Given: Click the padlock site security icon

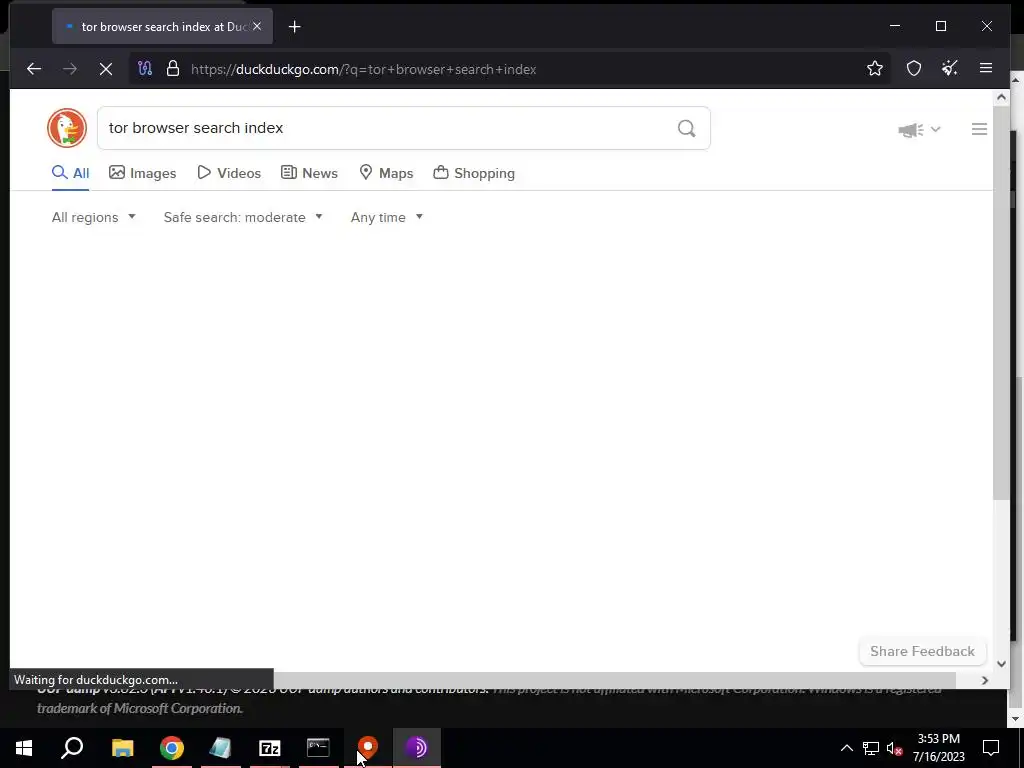Looking at the screenshot, I should (x=173, y=69).
